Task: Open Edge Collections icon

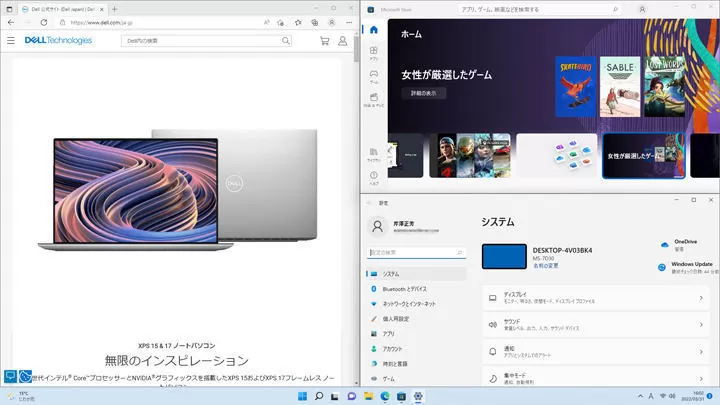Action: coord(315,22)
